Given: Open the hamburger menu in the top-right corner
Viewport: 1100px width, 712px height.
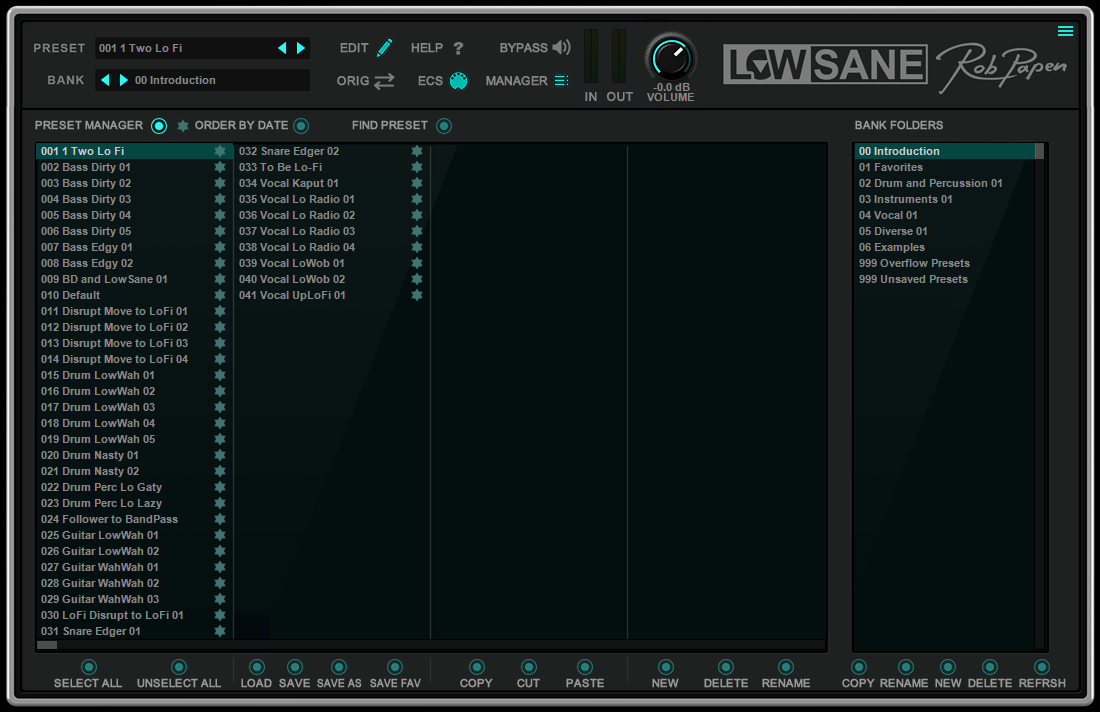Looking at the screenshot, I should pos(1064,31).
